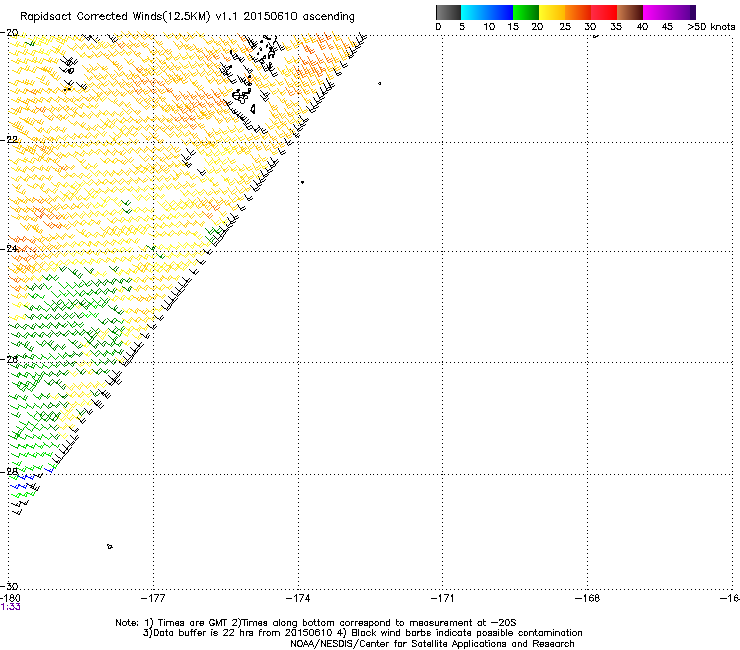The width and height of the screenshot is (740, 650).
Task: Click the blue 10-15 knots legend segment
Action: click(x=500, y=12)
